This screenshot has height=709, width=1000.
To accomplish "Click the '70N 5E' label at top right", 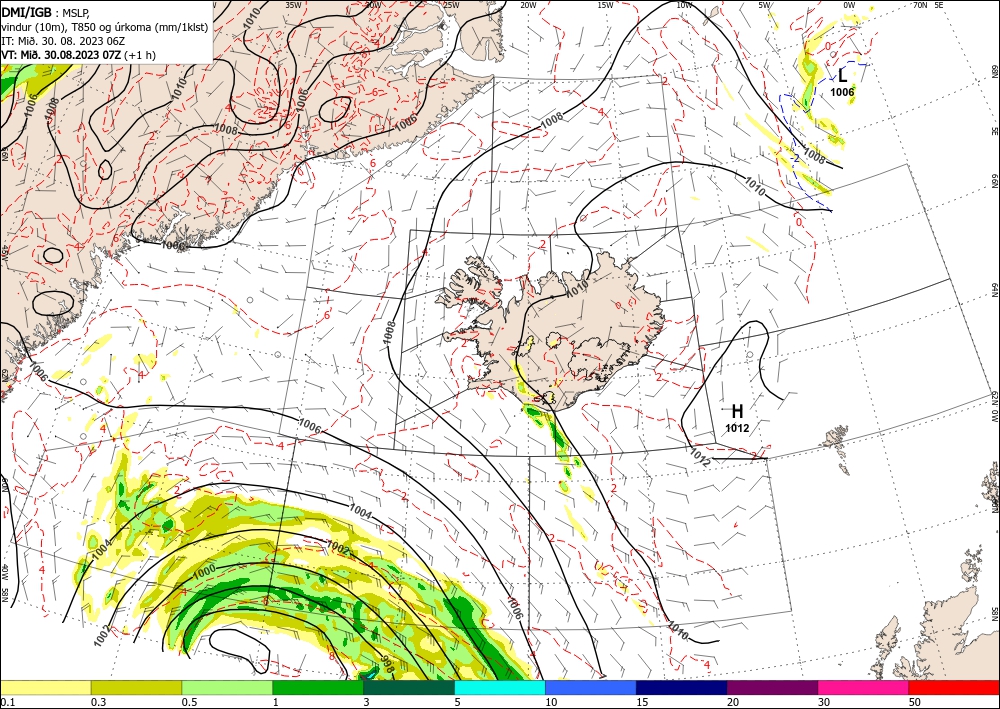I will 928,5.
